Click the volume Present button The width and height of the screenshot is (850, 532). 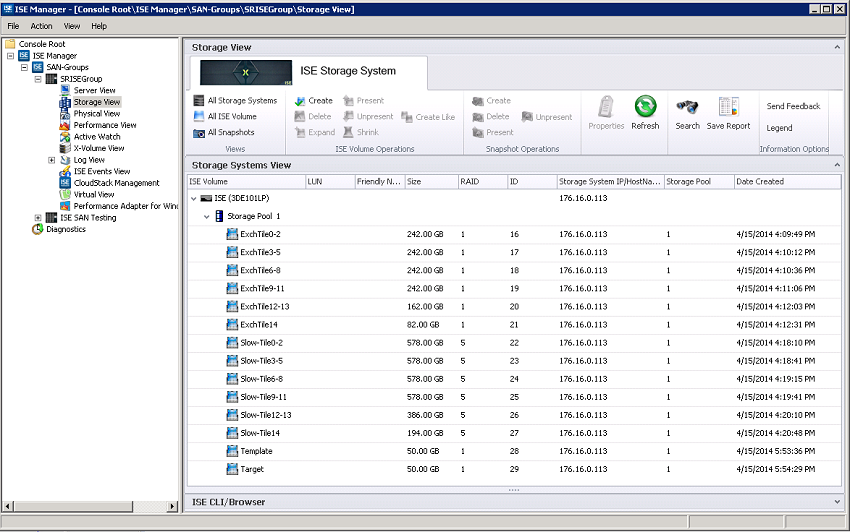click(363, 101)
